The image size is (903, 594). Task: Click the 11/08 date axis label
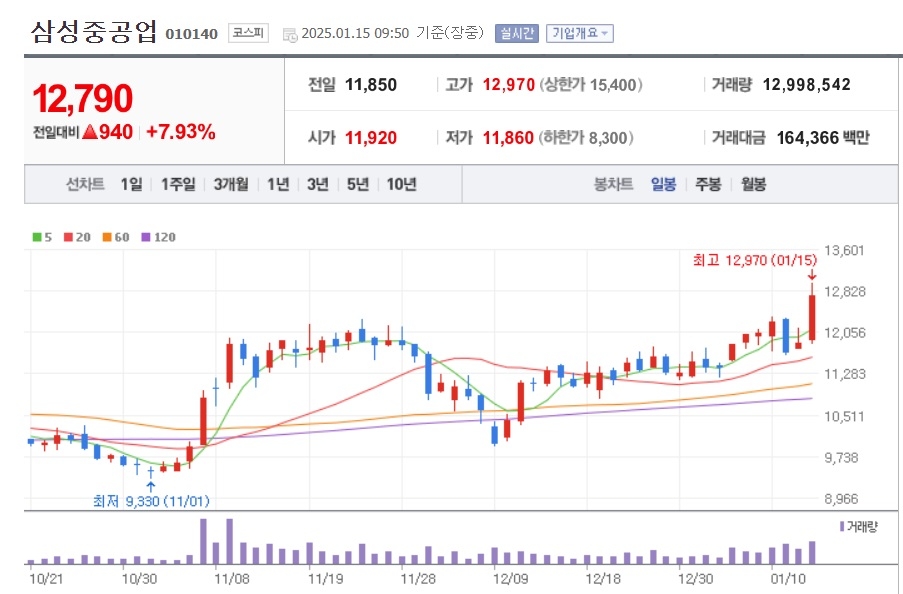click(x=232, y=578)
